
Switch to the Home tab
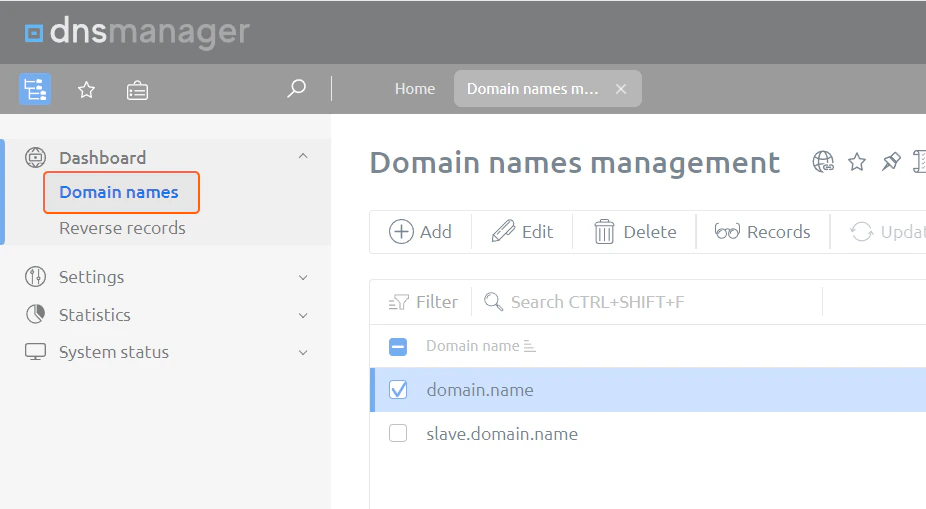[x=415, y=89]
